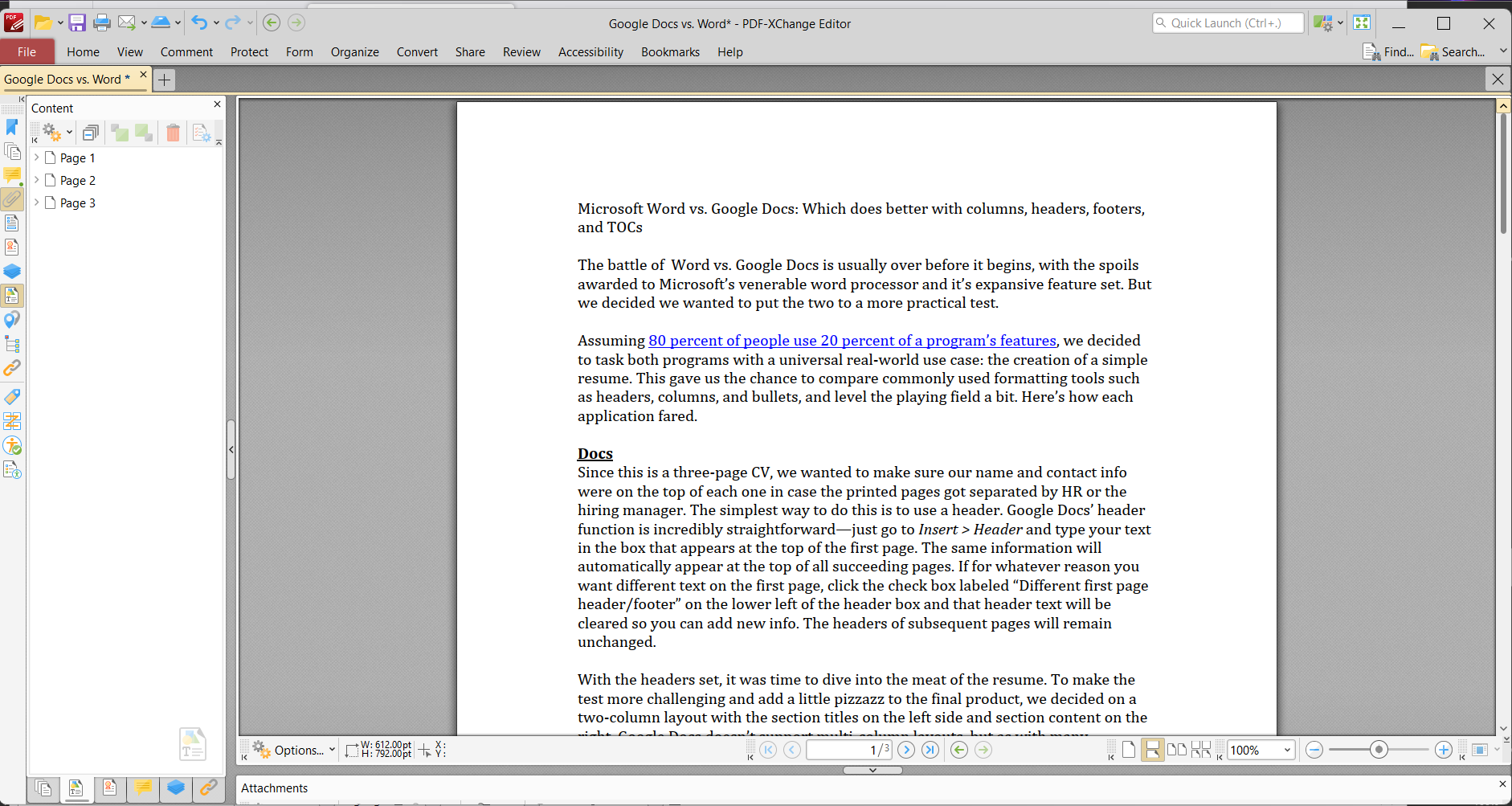
Task: Select Continuous page layout icon
Action: coord(1153,750)
